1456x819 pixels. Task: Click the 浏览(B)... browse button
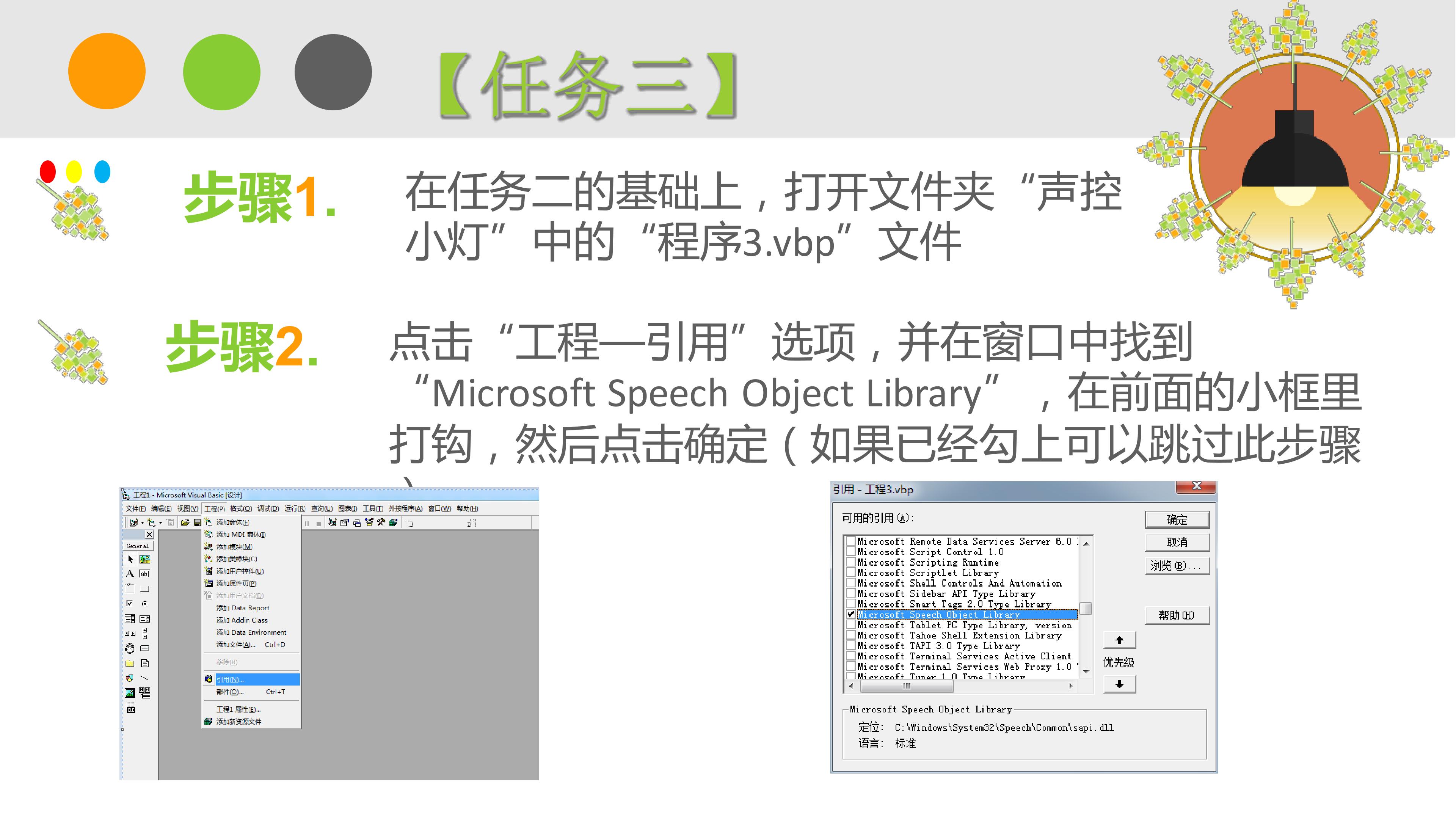(1177, 566)
